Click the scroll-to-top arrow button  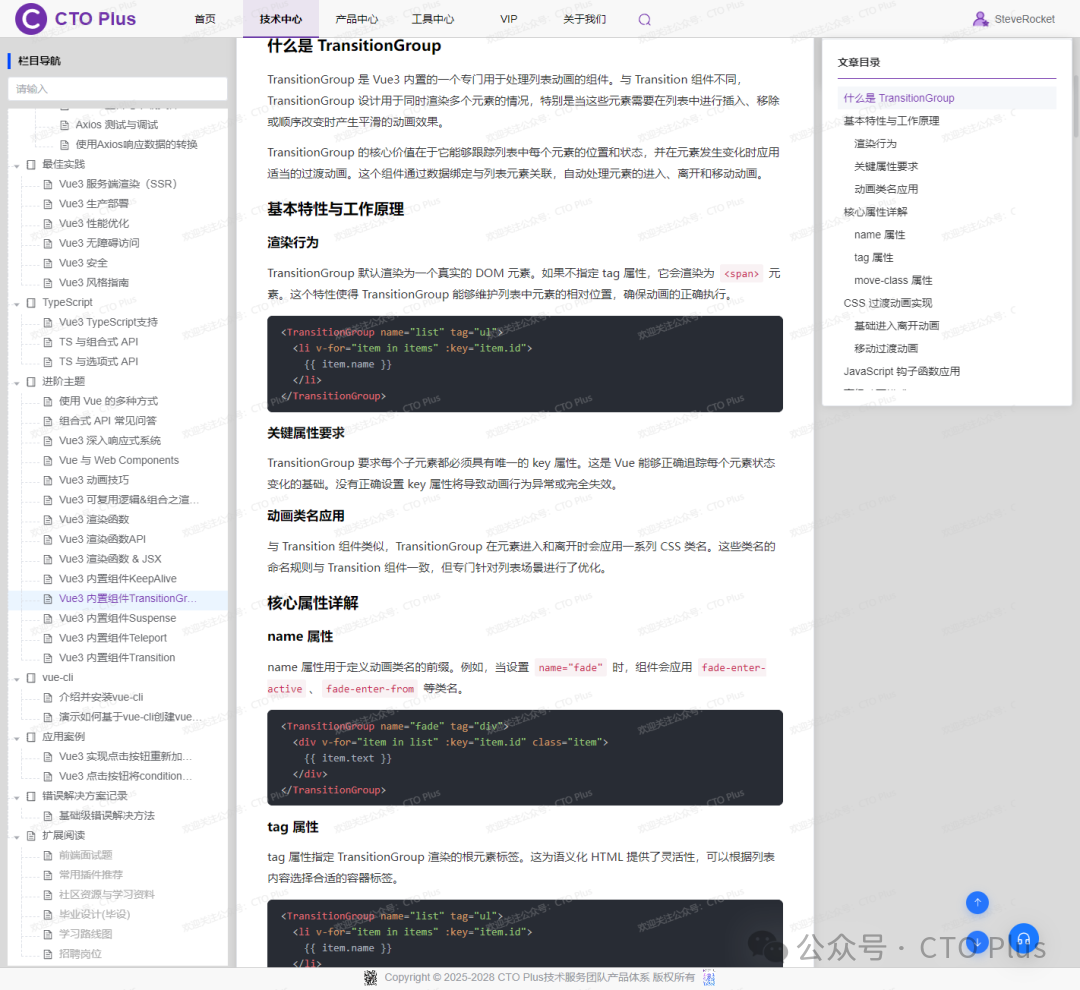(x=977, y=903)
